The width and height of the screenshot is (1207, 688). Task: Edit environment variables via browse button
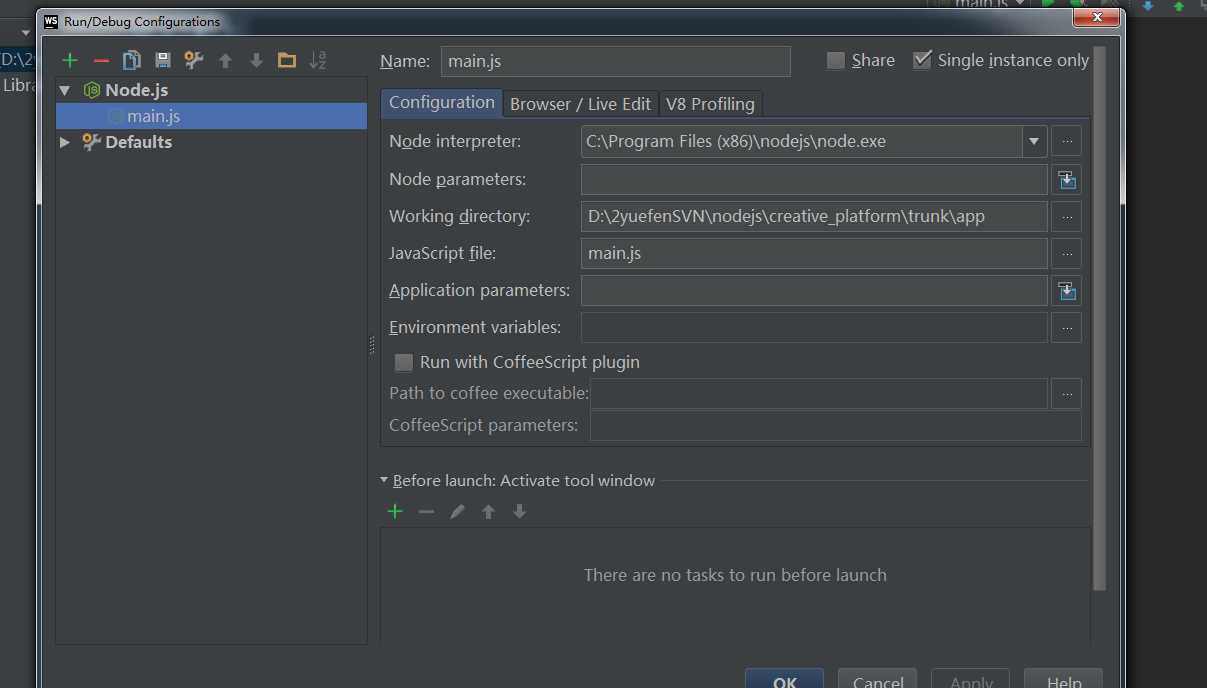click(x=1067, y=328)
